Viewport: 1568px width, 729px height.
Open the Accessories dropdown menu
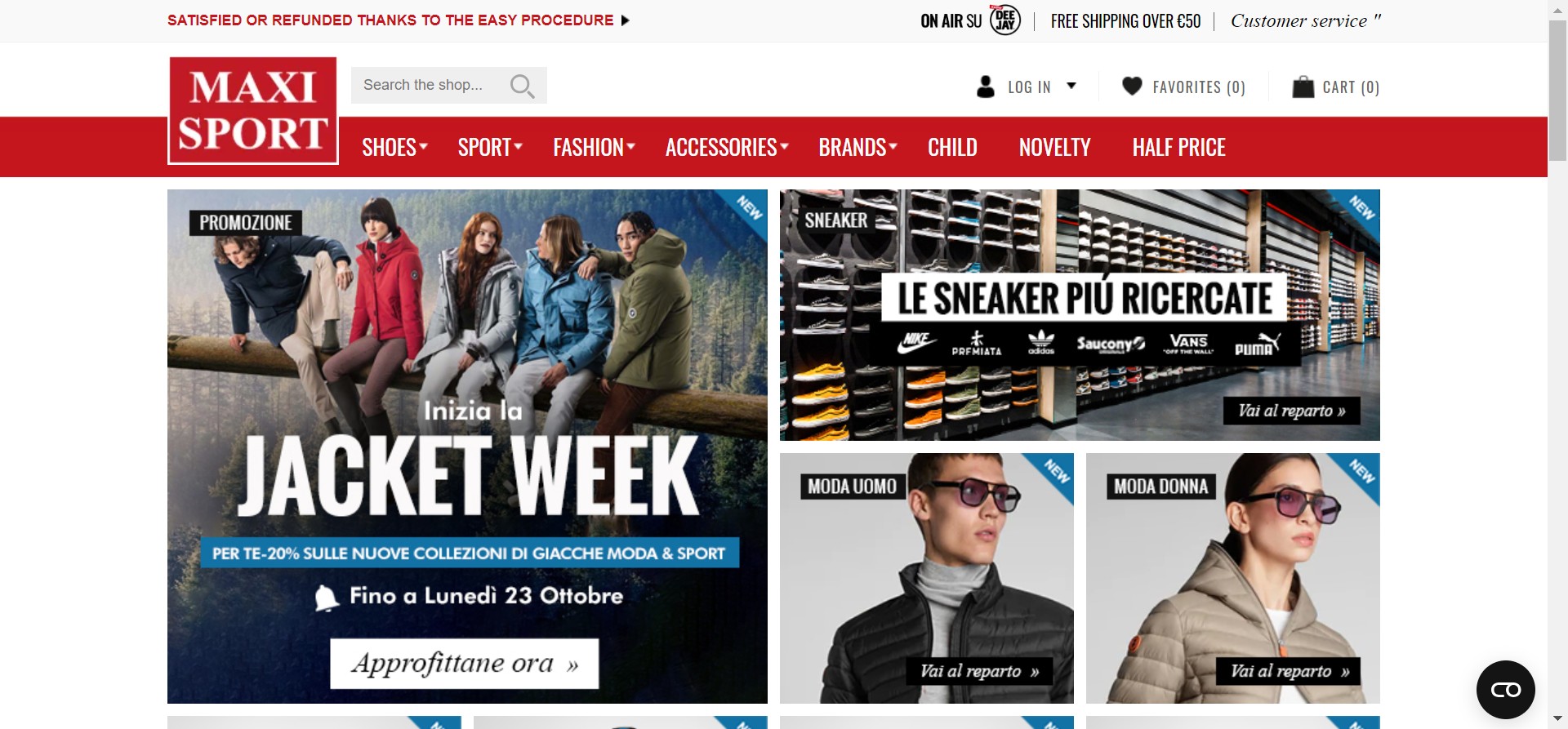727,147
